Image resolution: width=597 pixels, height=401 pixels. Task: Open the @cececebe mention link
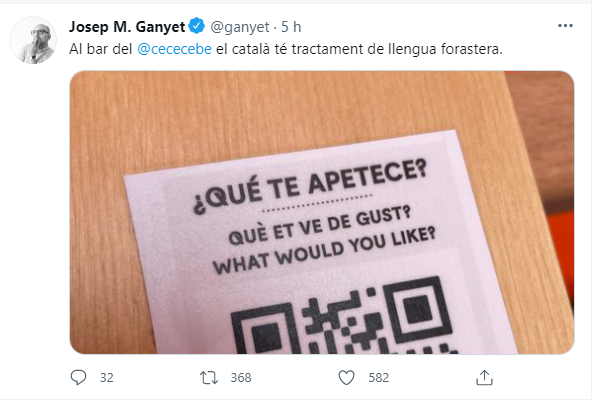174,49
